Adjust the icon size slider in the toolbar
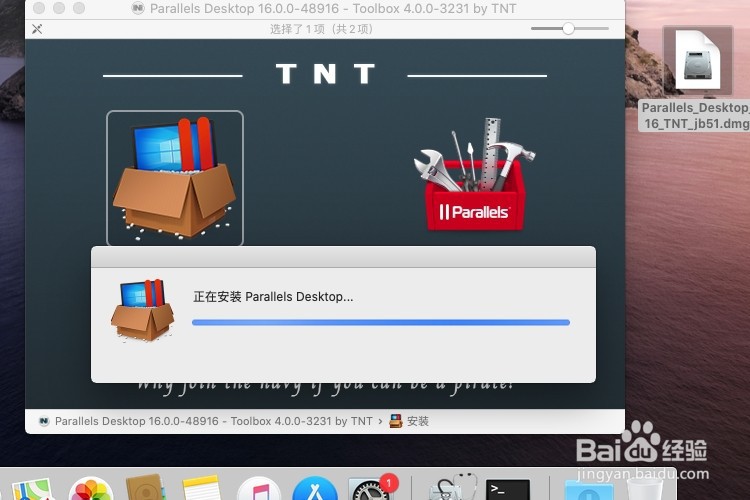This screenshot has width=750, height=500. tap(568, 29)
